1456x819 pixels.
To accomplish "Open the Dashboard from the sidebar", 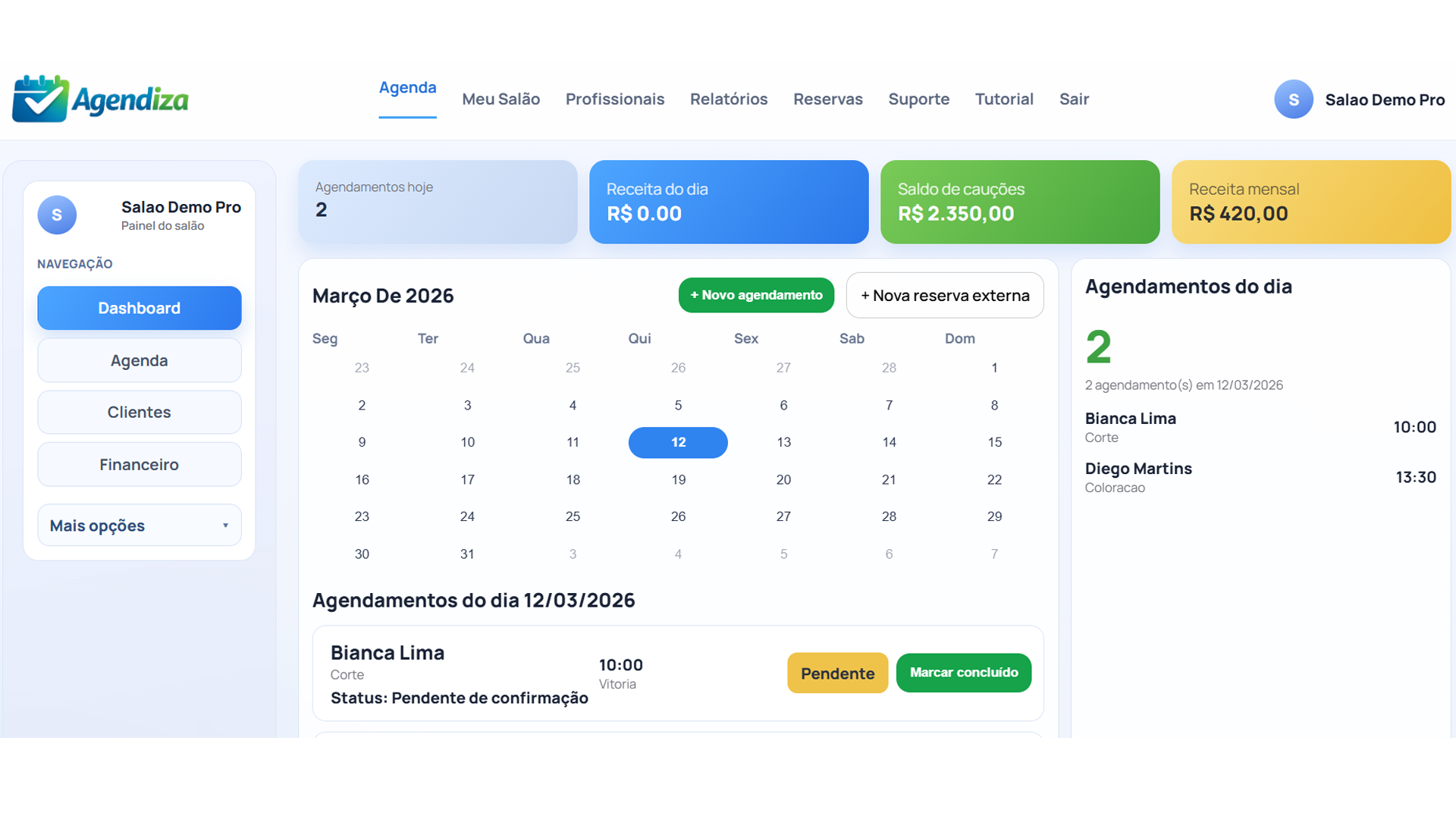I will (x=139, y=308).
